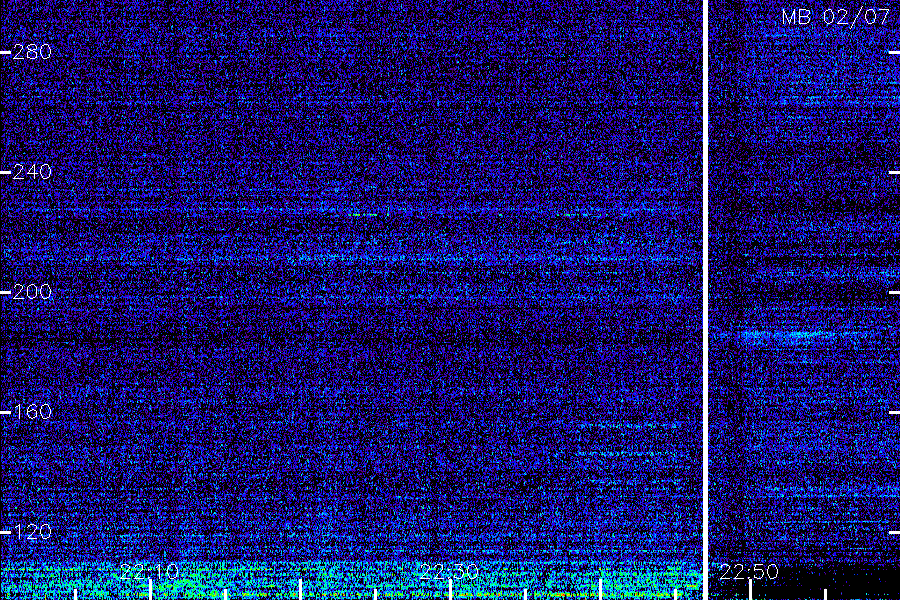Click the MB 02/07 date label

coord(836,17)
